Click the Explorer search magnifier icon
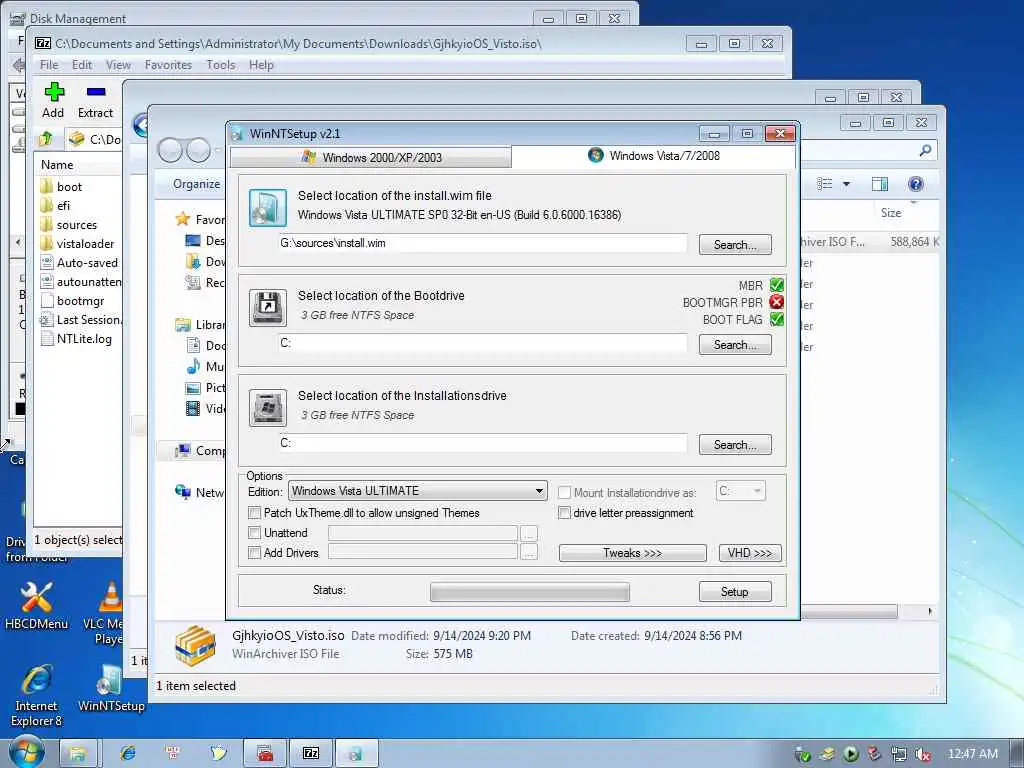The height and width of the screenshot is (768, 1024). pos(925,151)
